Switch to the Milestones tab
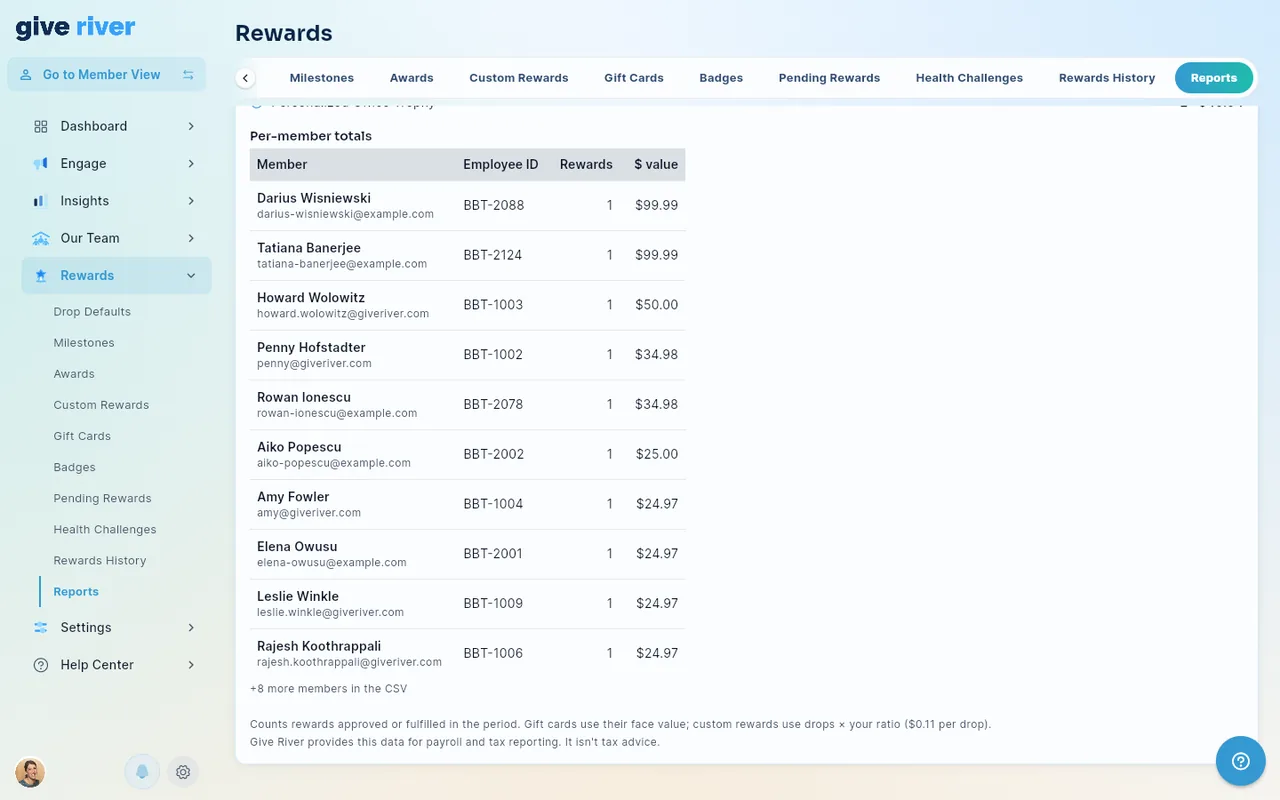This screenshot has height=800, width=1280. [322, 78]
